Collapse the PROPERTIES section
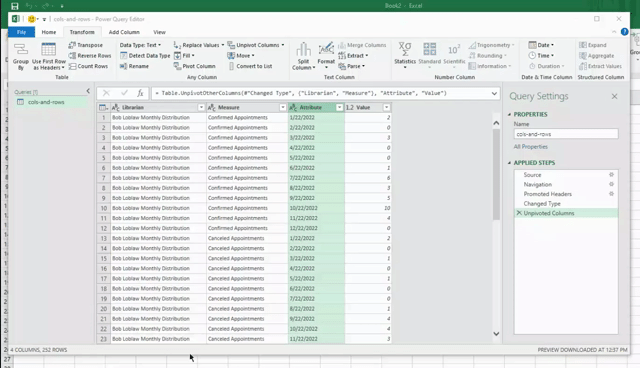 click(x=509, y=115)
